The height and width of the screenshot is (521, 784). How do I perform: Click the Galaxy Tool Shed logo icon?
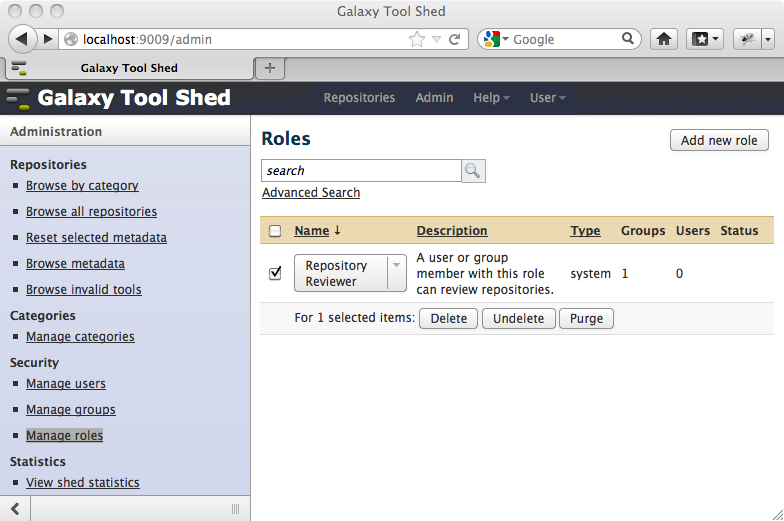click(18, 98)
